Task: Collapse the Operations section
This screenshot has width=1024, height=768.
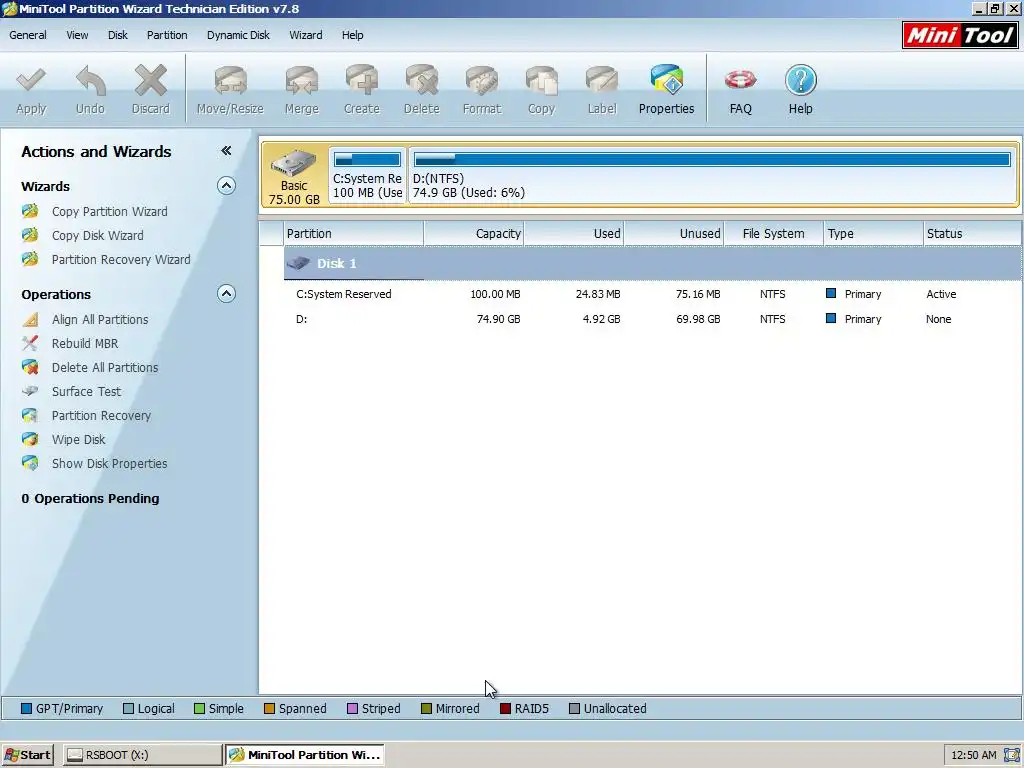Action: pos(226,294)
